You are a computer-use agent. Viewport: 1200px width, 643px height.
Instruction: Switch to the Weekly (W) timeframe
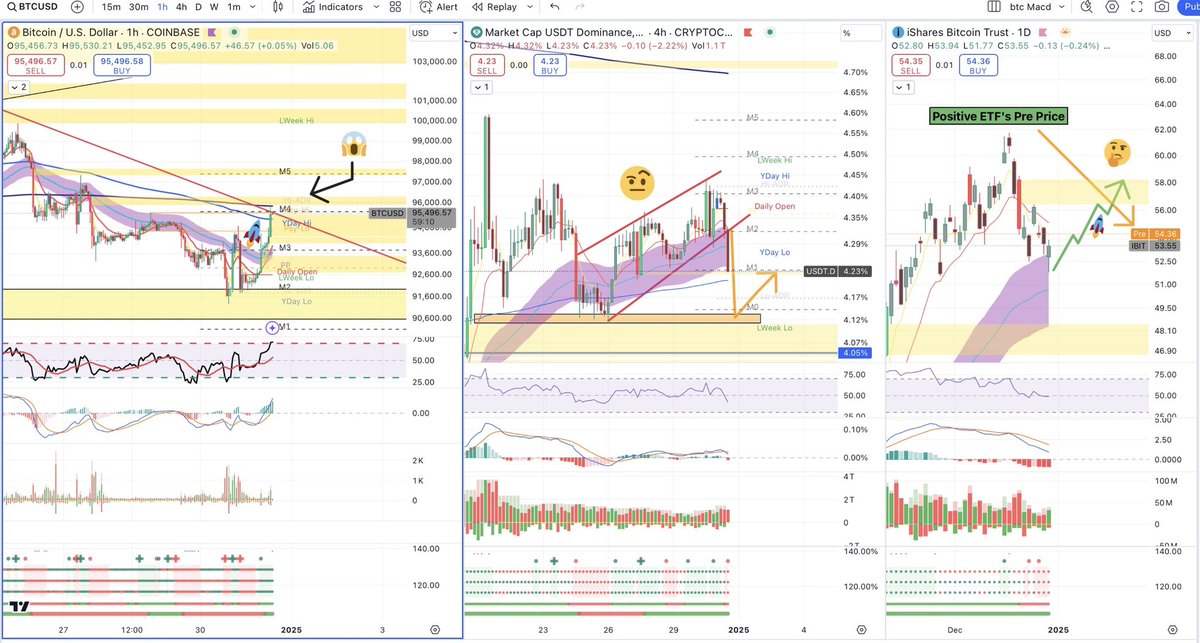213,7
